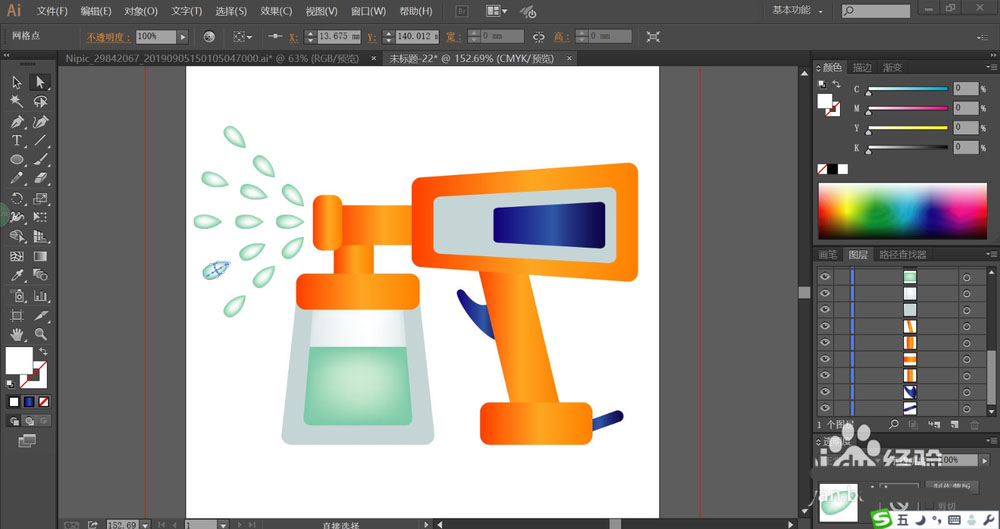Click Locate Object magnifier in Layers panel
Screen dimensions: 1000x529
893,424
